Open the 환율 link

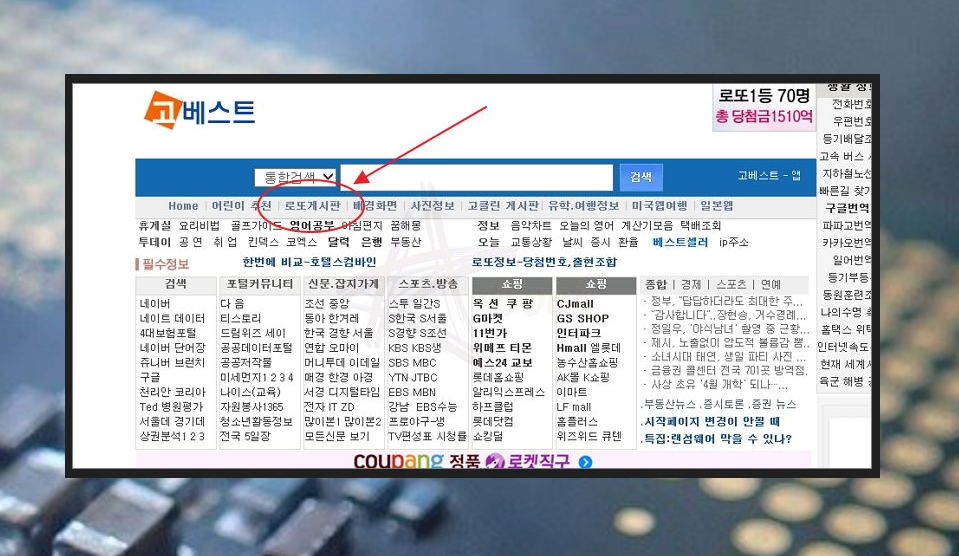point(628,242)
